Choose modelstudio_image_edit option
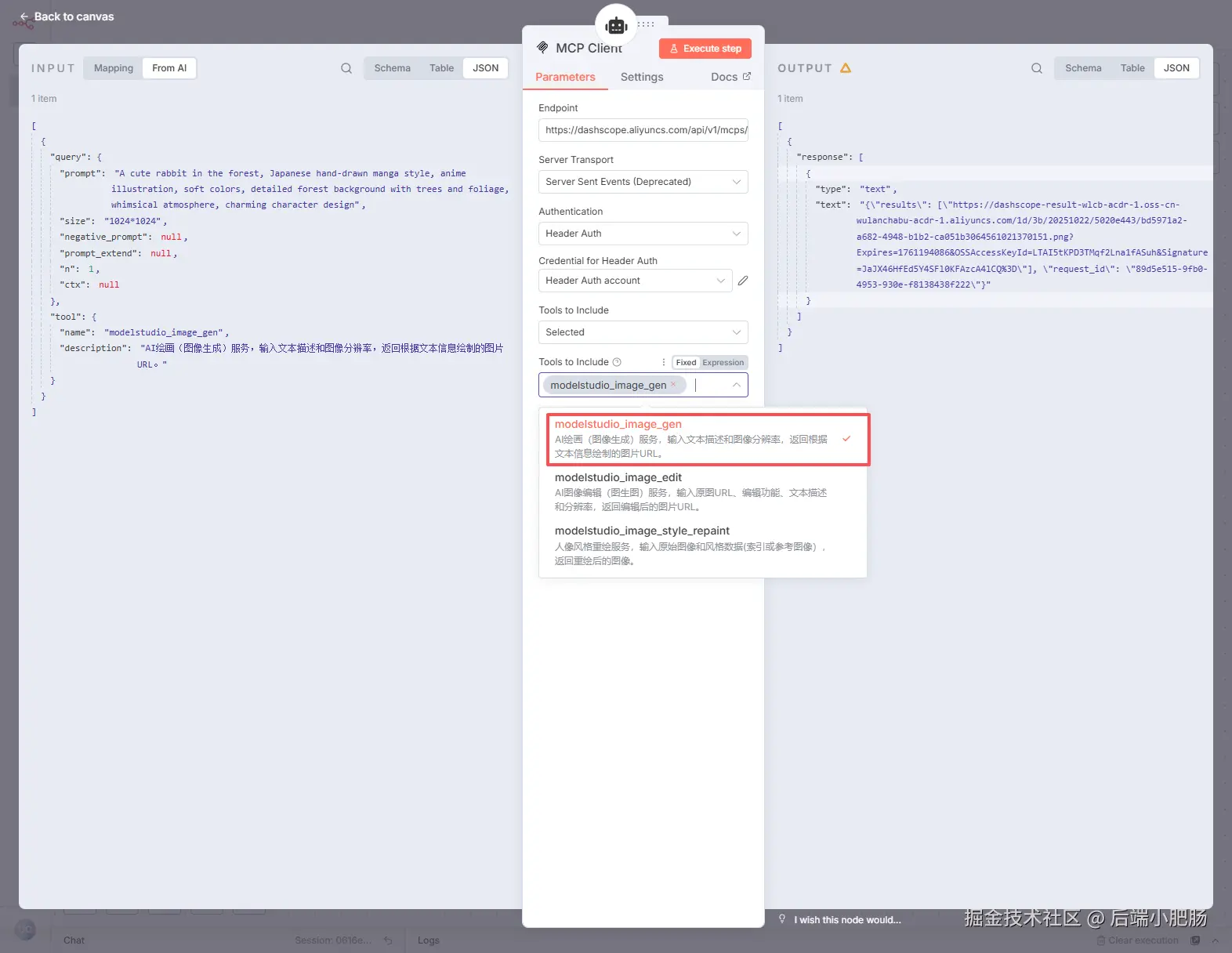 coord(702,491)
